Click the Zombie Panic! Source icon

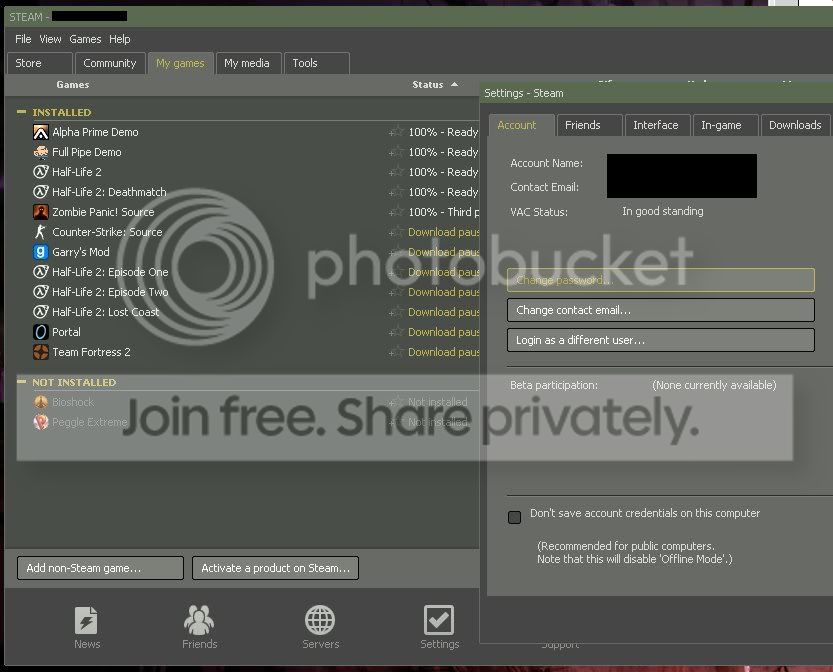coord(41,212)
